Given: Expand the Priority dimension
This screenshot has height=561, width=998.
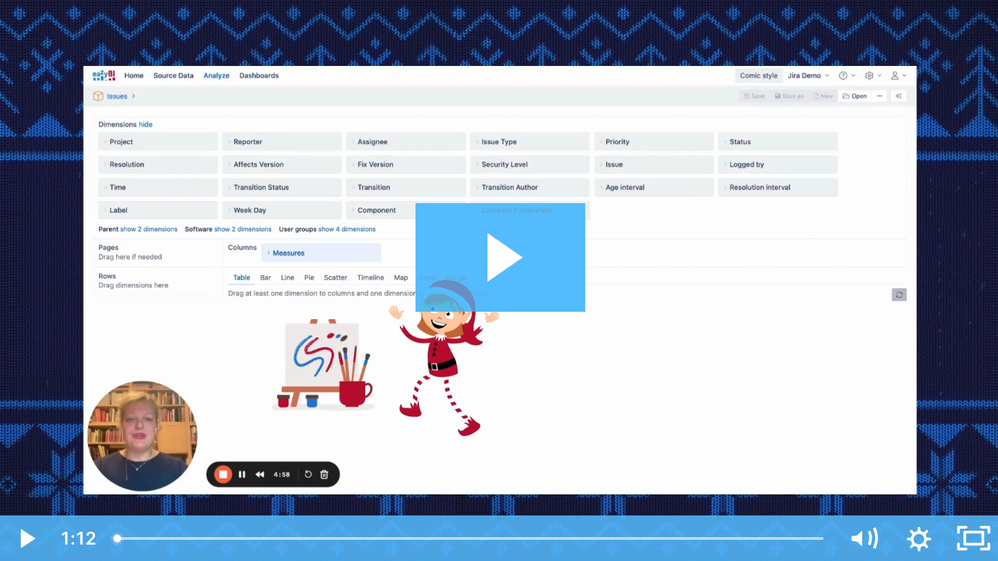Looking at the screenshot, I should tap(654, 141).
